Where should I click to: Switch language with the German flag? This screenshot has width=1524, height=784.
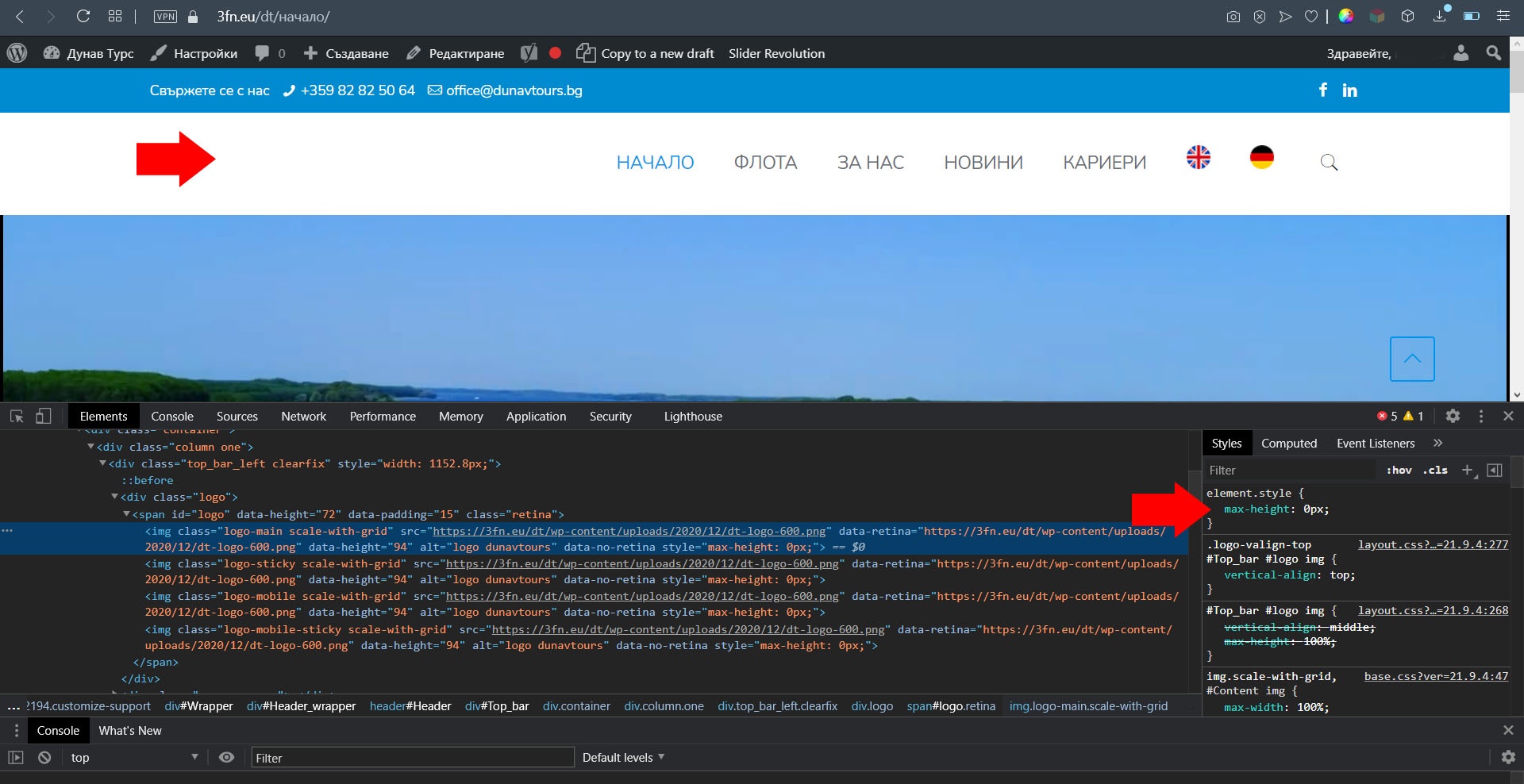(x=1262, y=157)
